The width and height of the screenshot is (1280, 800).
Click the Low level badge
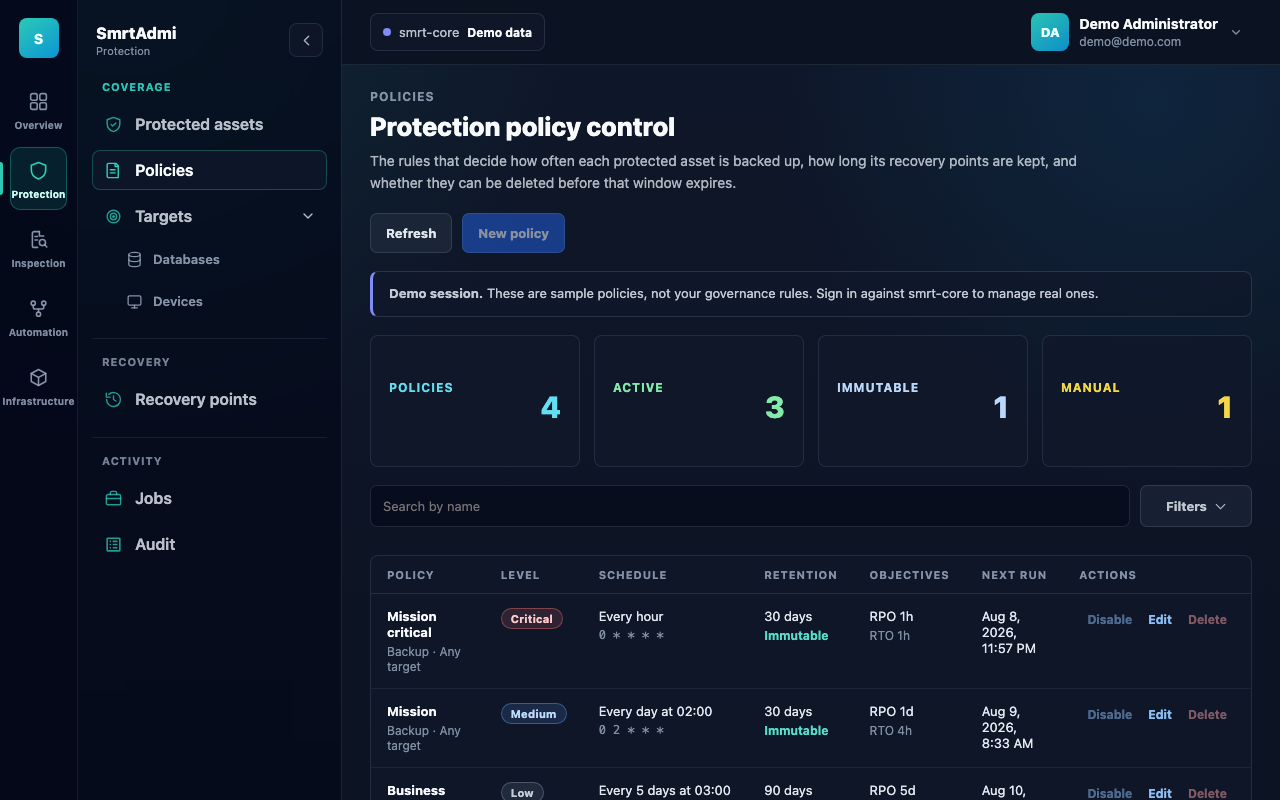coord(522,792)
